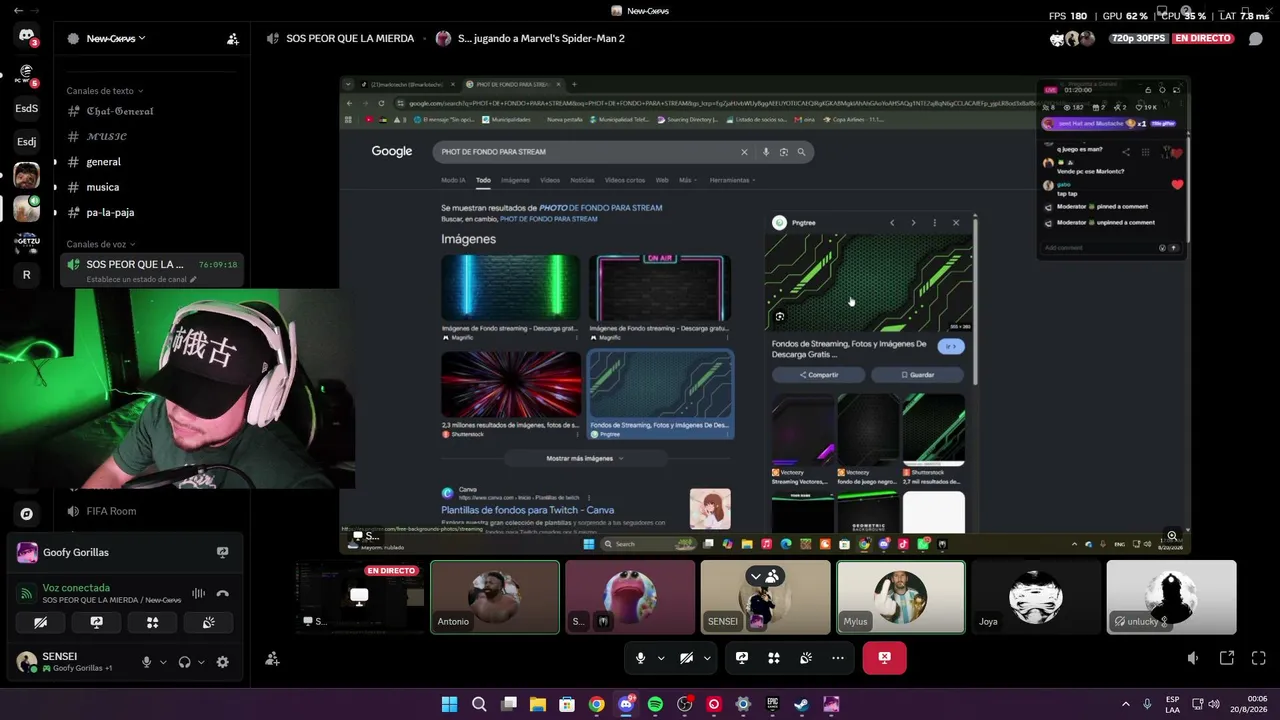Open the Goofy Gorillas stream icon
The height and width of the screenshot is (720, 1280).
(x=222, y=552)
